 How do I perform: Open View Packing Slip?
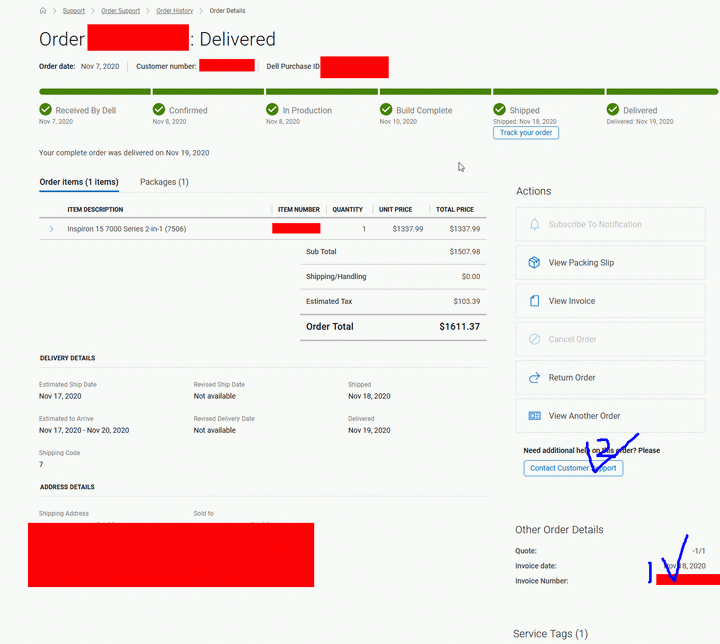pos(610,262)
